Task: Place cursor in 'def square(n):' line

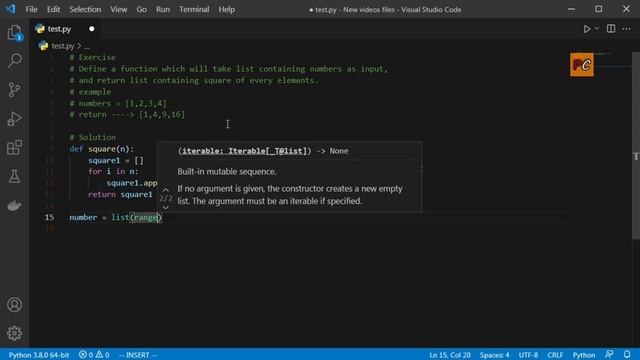Action: coord(101,149)
